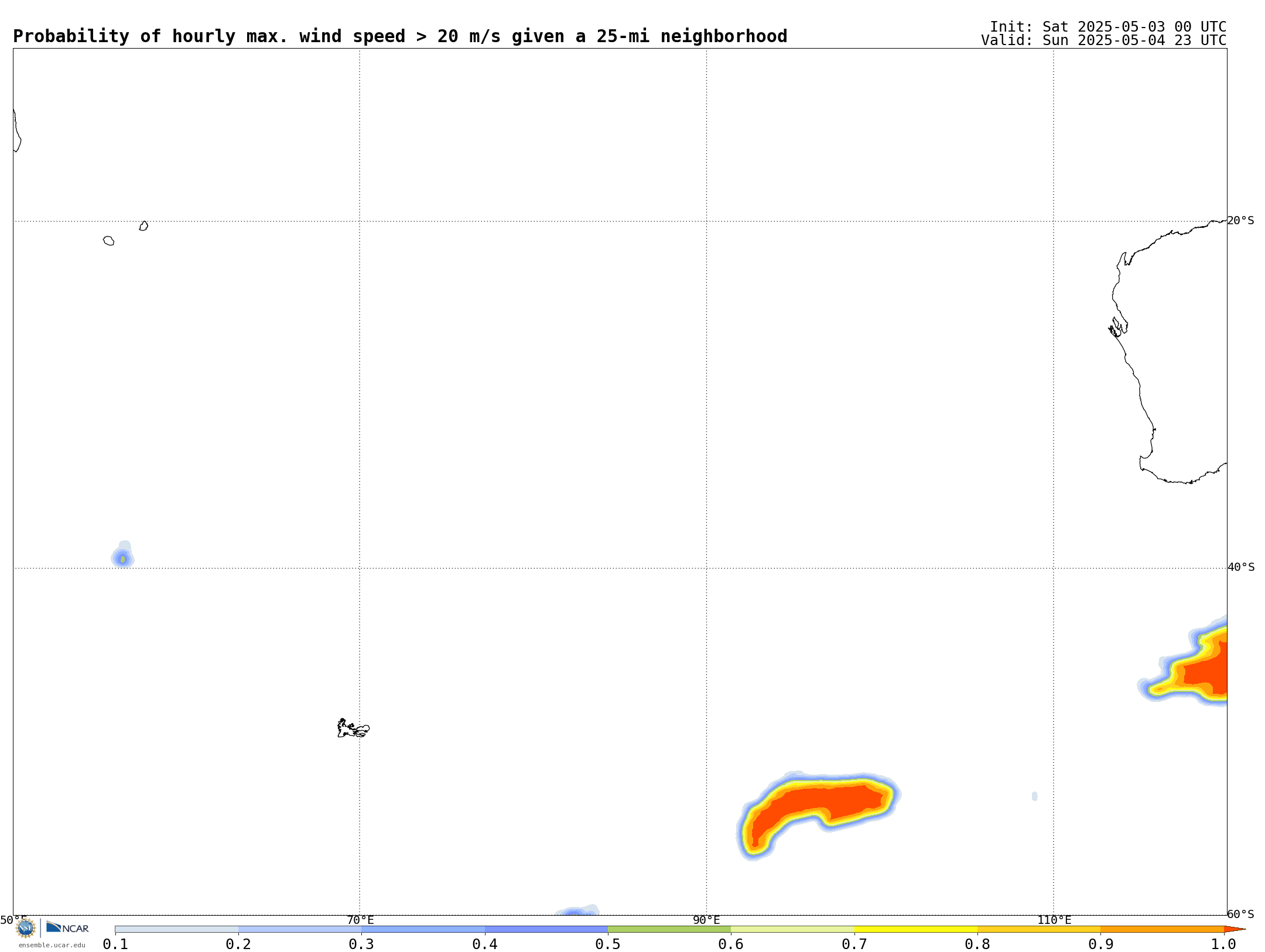This screenshot has width=1265, height=952.
Task: Click the 20°S latitude label
Action: [x=1241, y=221]
